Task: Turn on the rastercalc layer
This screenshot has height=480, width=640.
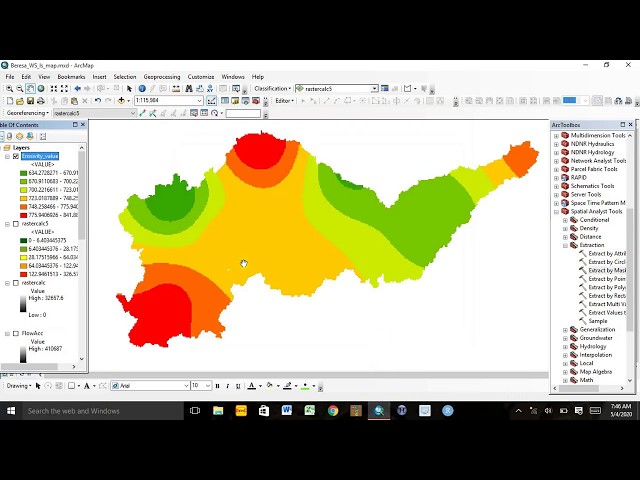Action: [16, 283]
